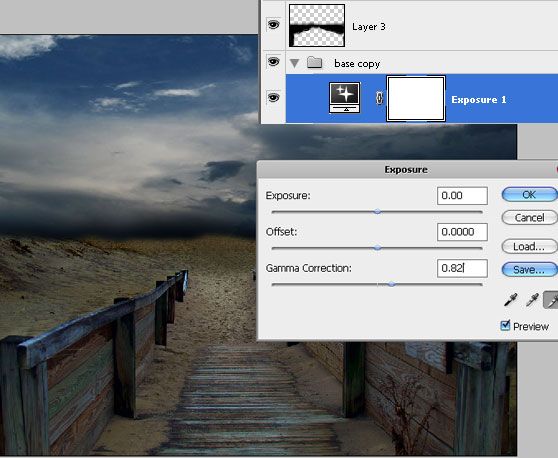Click the Save... button
This screenshot has width=558, height=458.
[x=529, y=269]
